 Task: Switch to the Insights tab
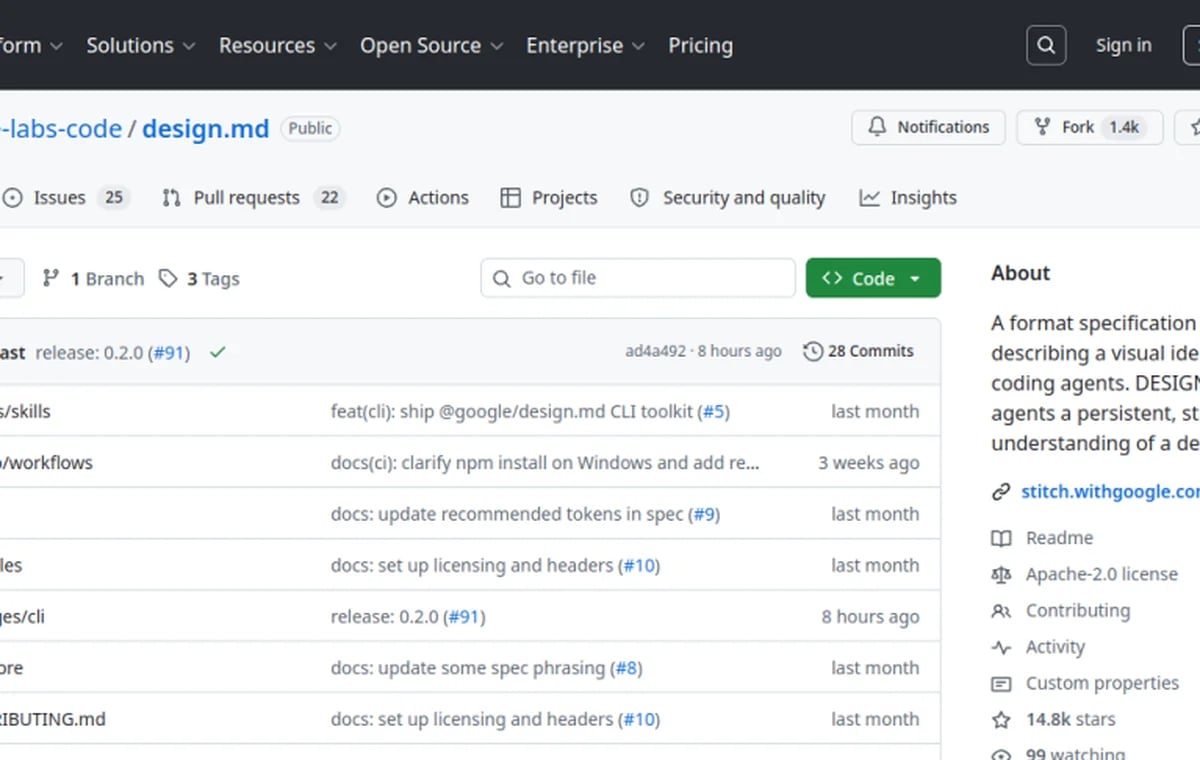[x=908, y=198]
